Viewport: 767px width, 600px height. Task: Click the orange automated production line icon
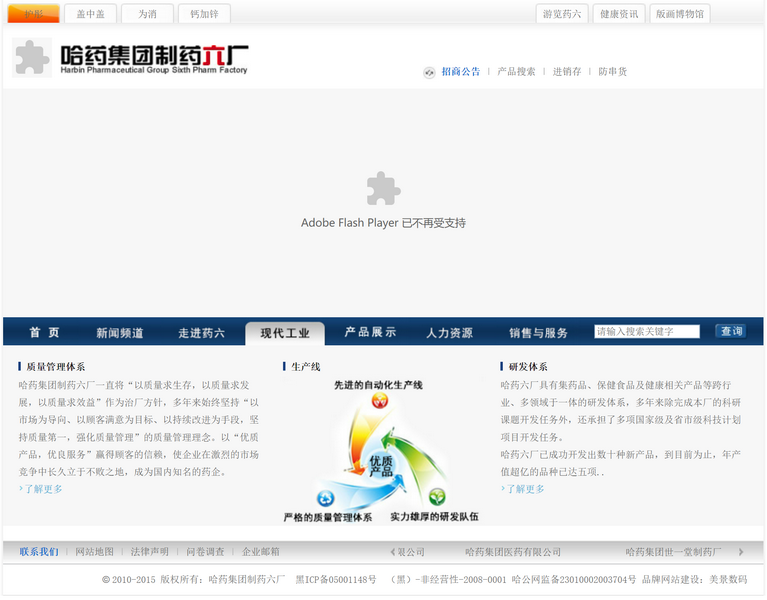pos(379,401)
